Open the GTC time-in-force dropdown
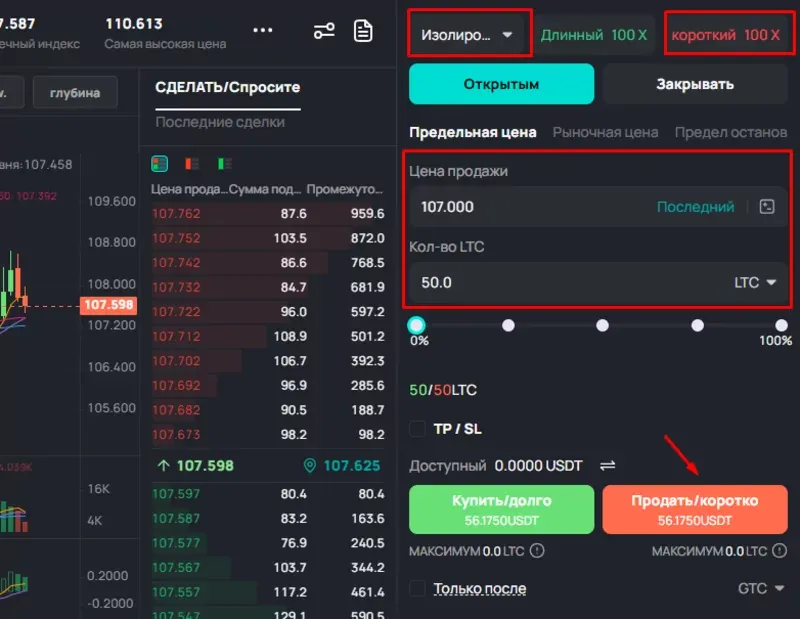The width and height of the screenshot is (800, 619). (x=761, y=588)
